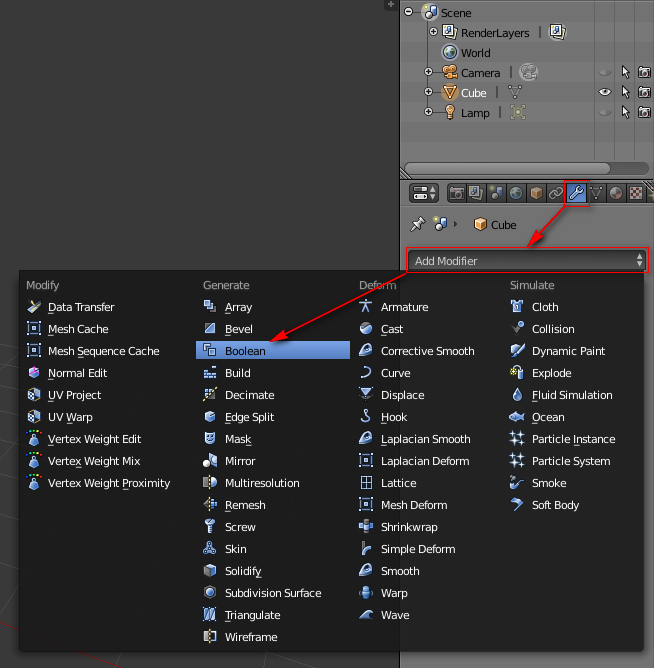Open the editor type selector dropdown
The image size is (654, 668).
[424, 193]
